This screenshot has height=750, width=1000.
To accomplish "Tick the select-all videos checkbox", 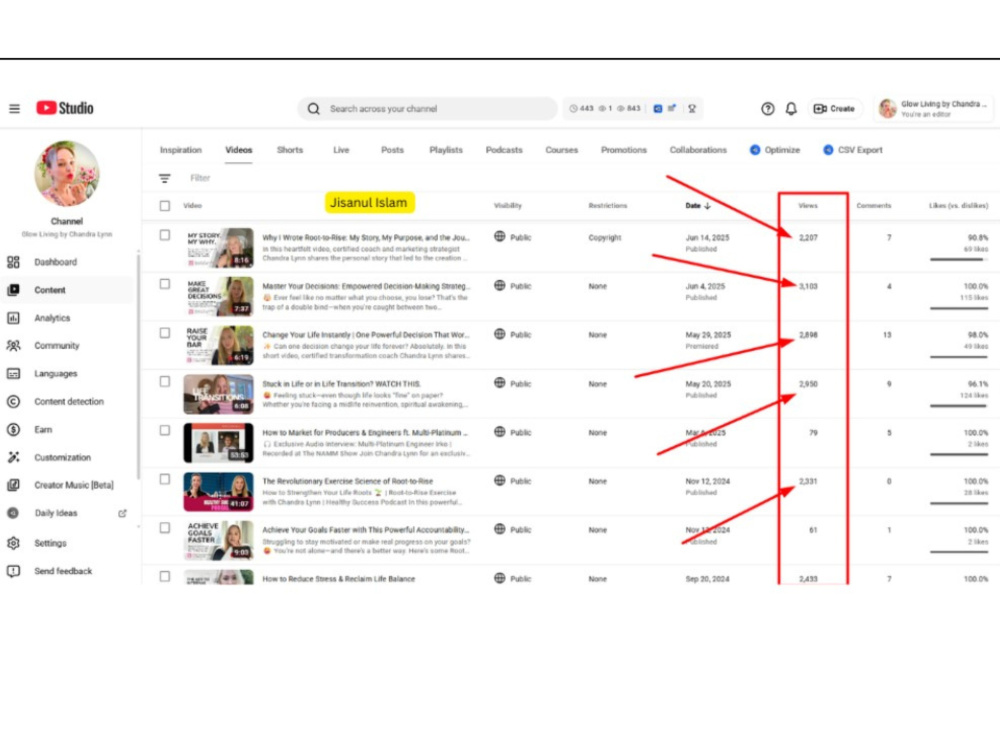I will (x=165, y=205).
